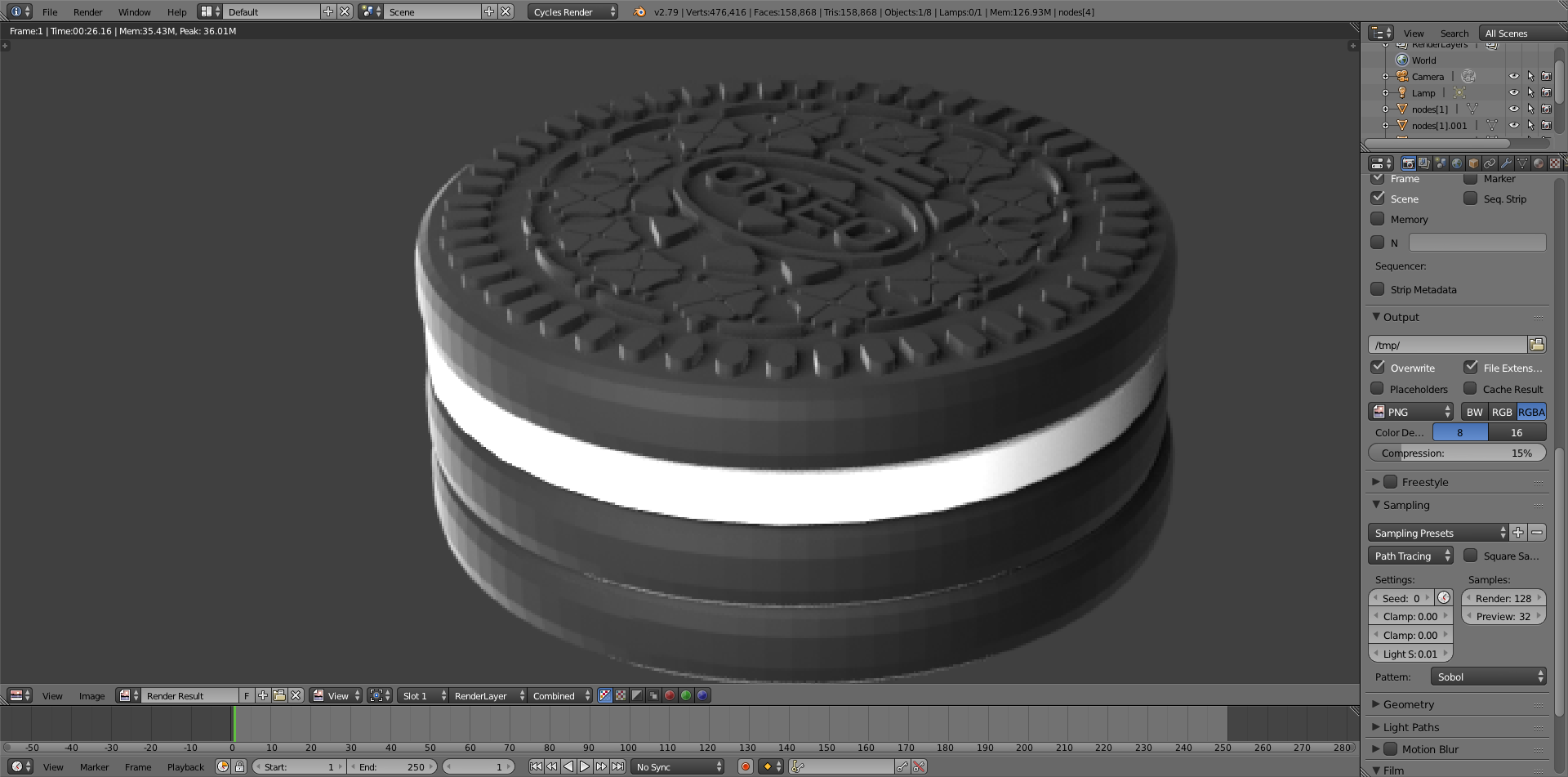Open the Constraints properties chain tab
Viewport: 1568px width, 777px height.
click(x=1490, y=163)
